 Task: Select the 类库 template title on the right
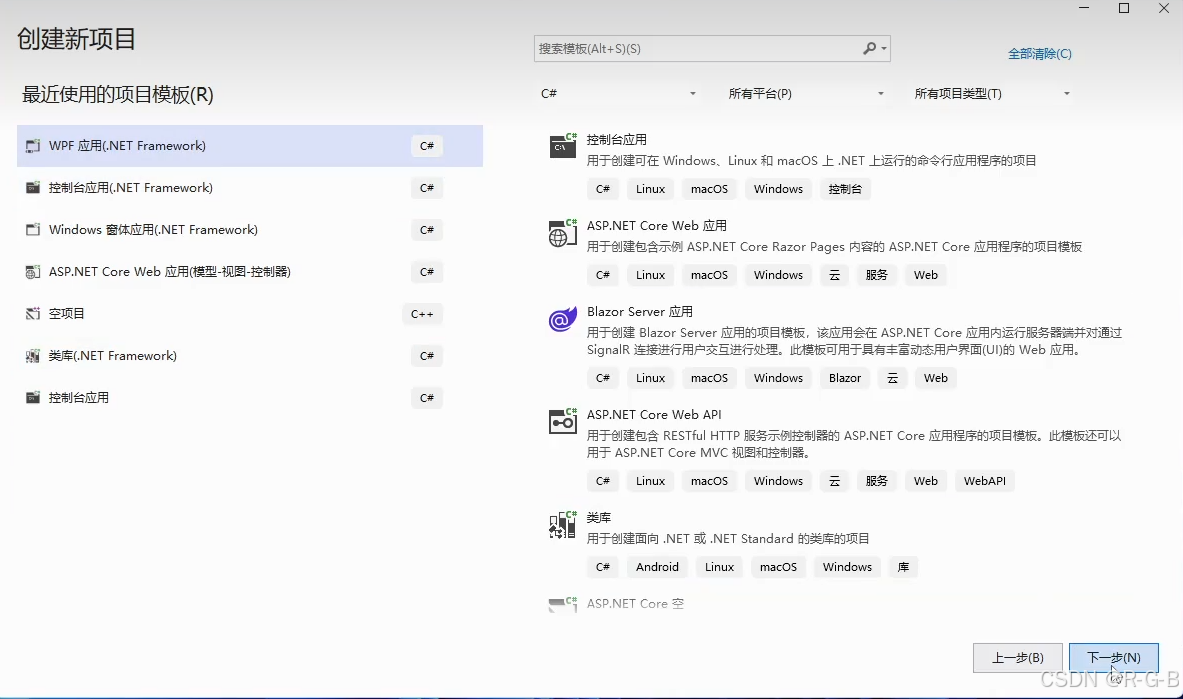coord(599,518)
